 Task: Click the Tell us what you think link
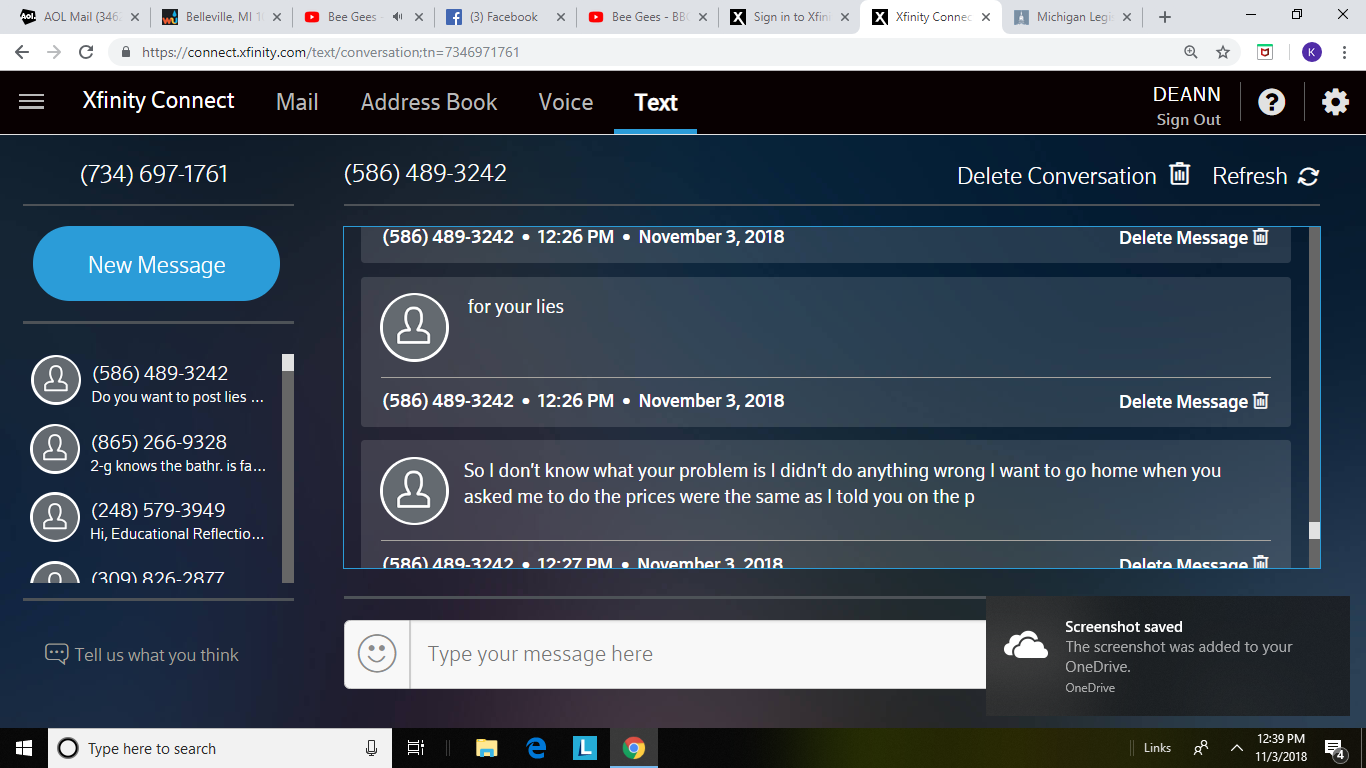[142, 655]
